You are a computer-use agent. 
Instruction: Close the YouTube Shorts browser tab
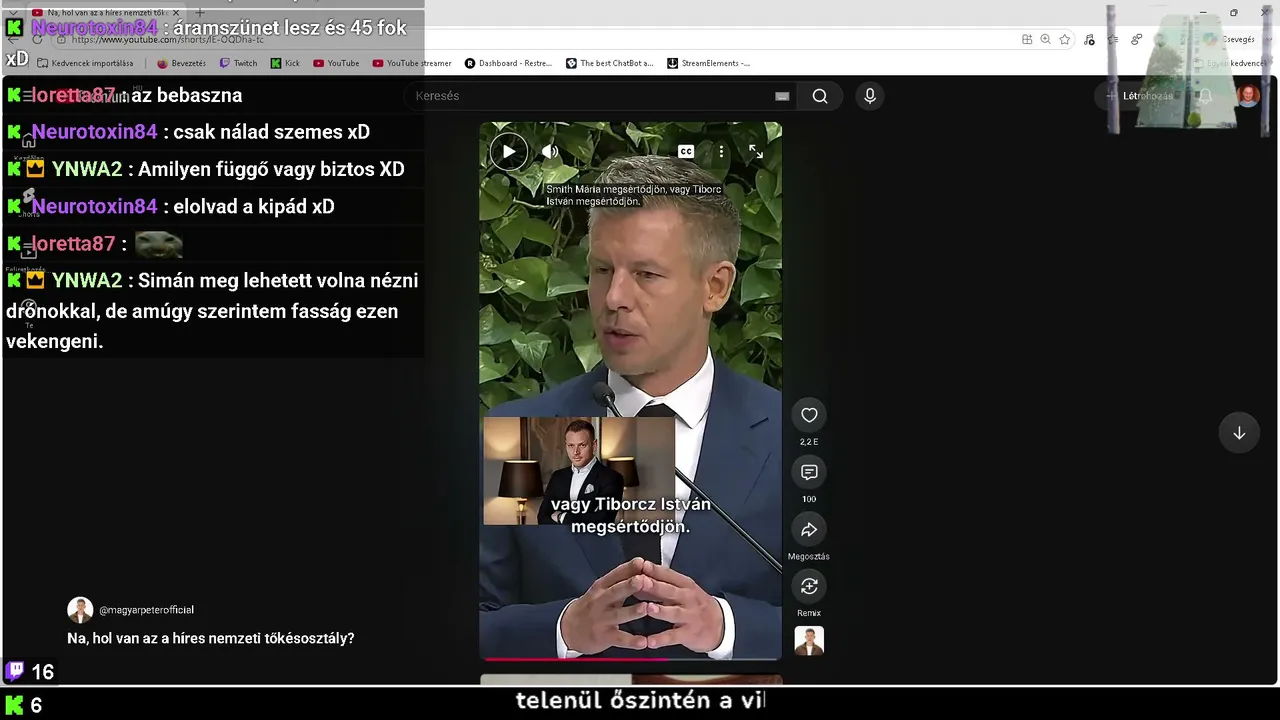176,12
